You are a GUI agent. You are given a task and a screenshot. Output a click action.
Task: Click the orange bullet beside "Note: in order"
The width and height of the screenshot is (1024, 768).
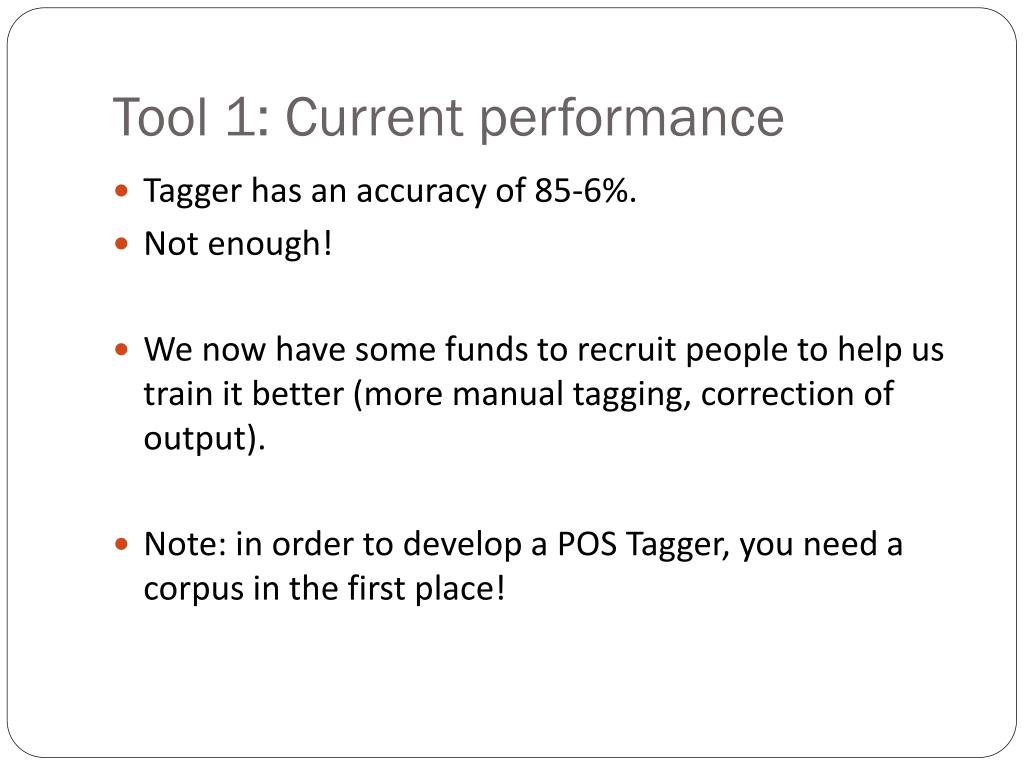click(121, 543)
